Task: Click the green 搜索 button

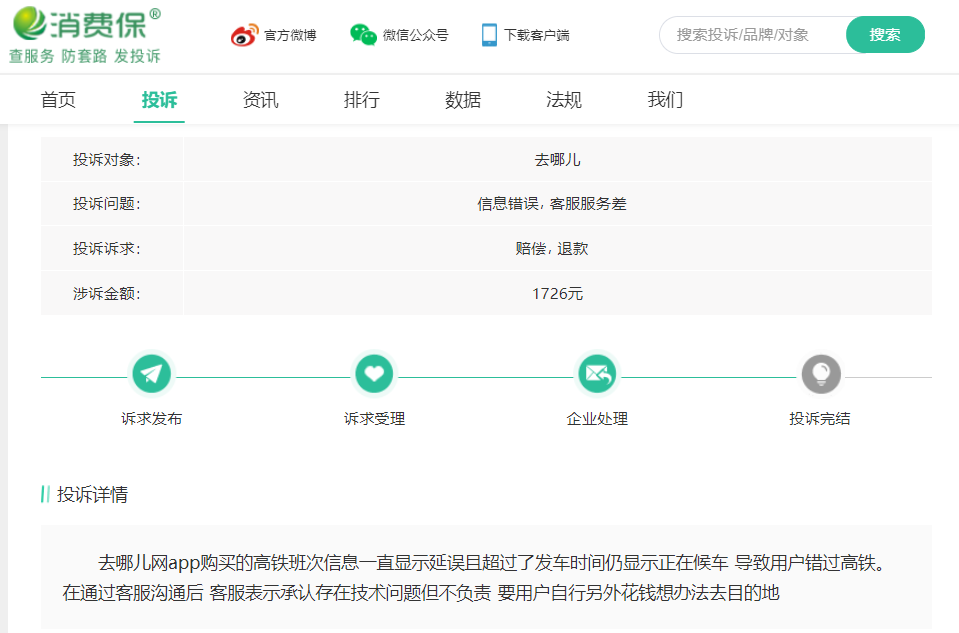Action: click(885, 35)
